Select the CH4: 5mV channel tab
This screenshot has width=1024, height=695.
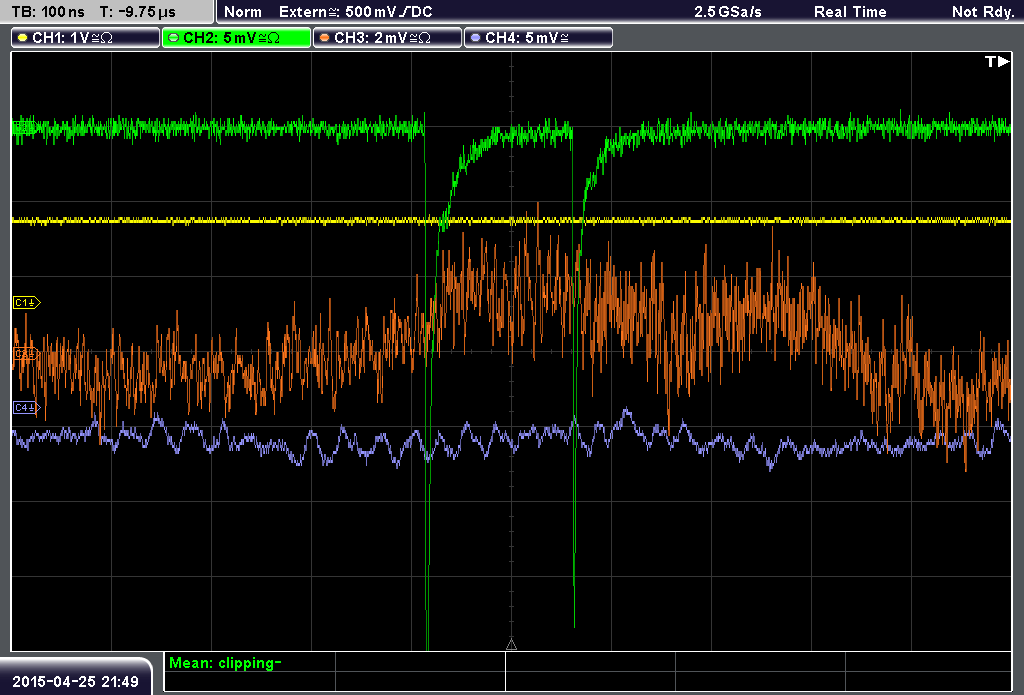point(538,38)
